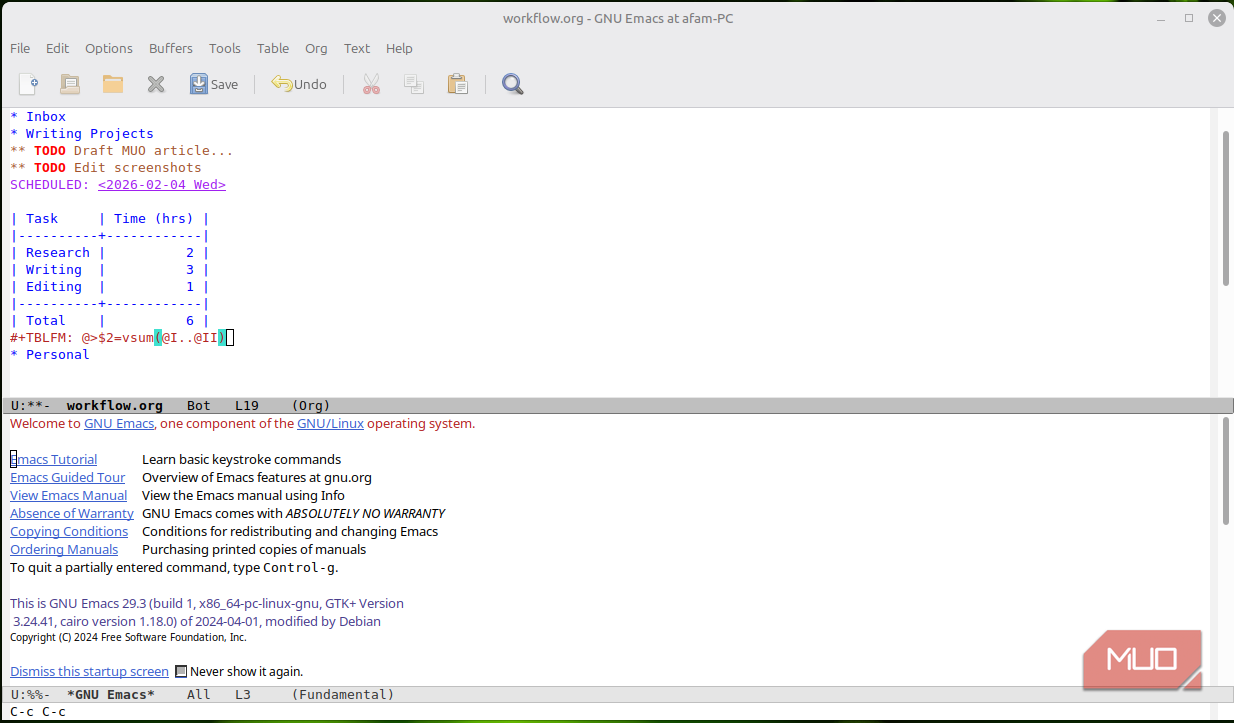Click the scheduled date <2026-02-04 Wed>
The width and height of the screenshot is (1234, 723).
[x=162, y=185]
